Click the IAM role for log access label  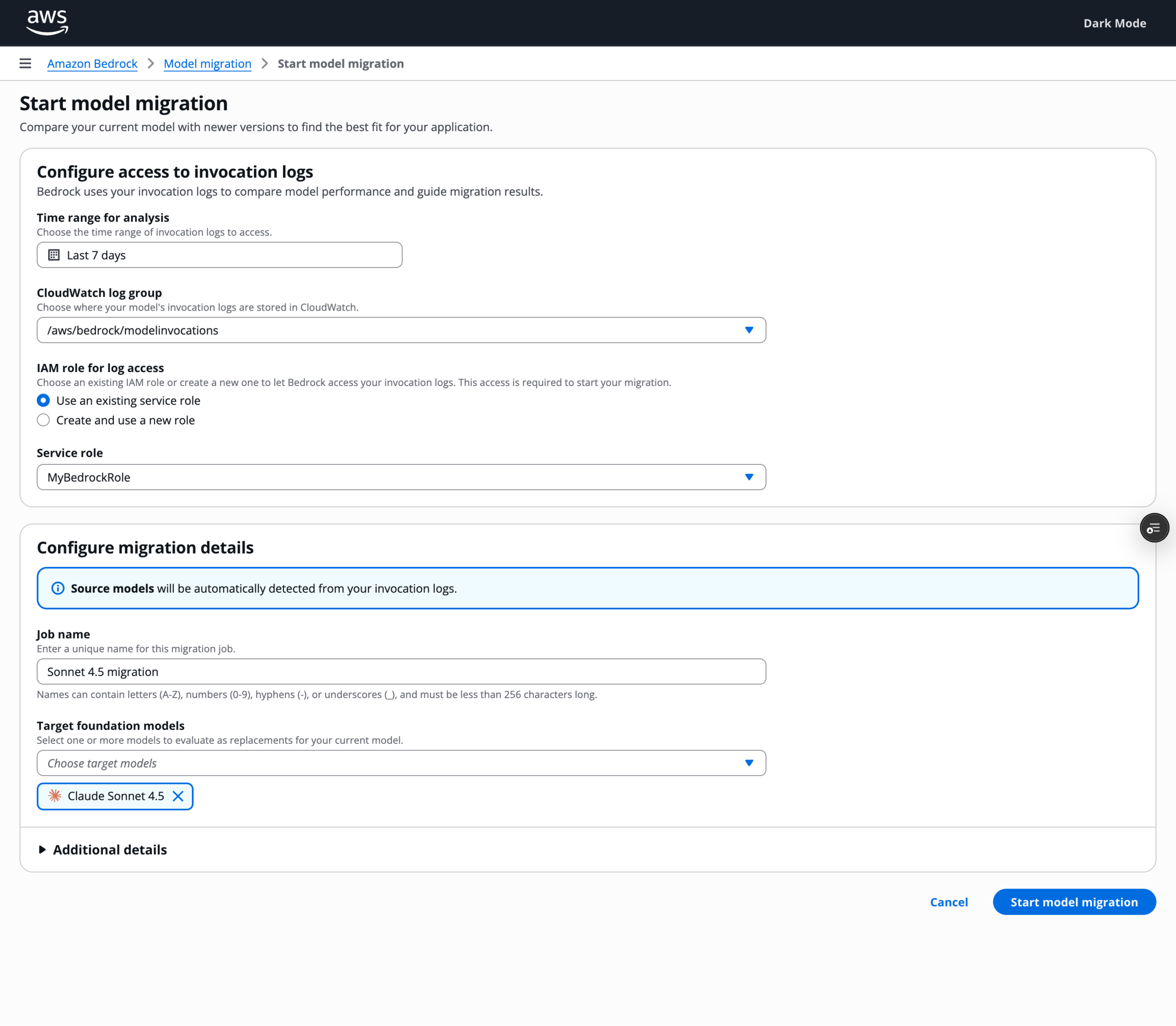point(100,368)
